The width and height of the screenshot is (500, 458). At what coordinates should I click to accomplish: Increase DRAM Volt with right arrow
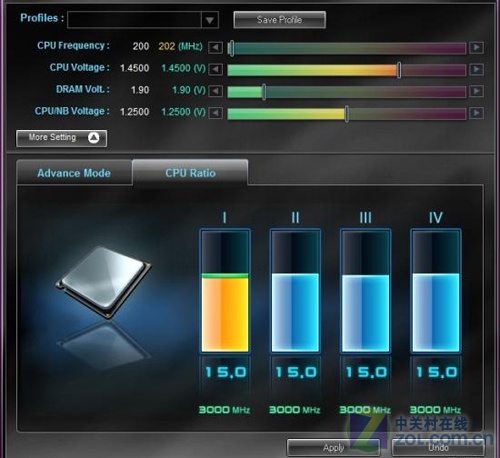pyautogui.click(x=476, y=91)
